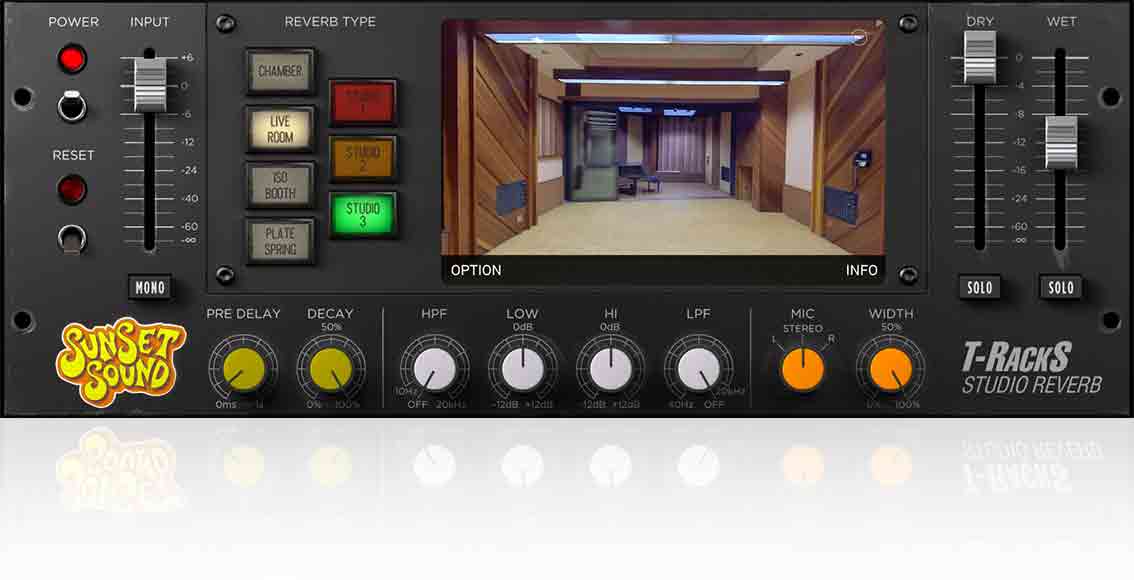
Task: Select the HI EQ knob
Action: (x=611, y=368)
